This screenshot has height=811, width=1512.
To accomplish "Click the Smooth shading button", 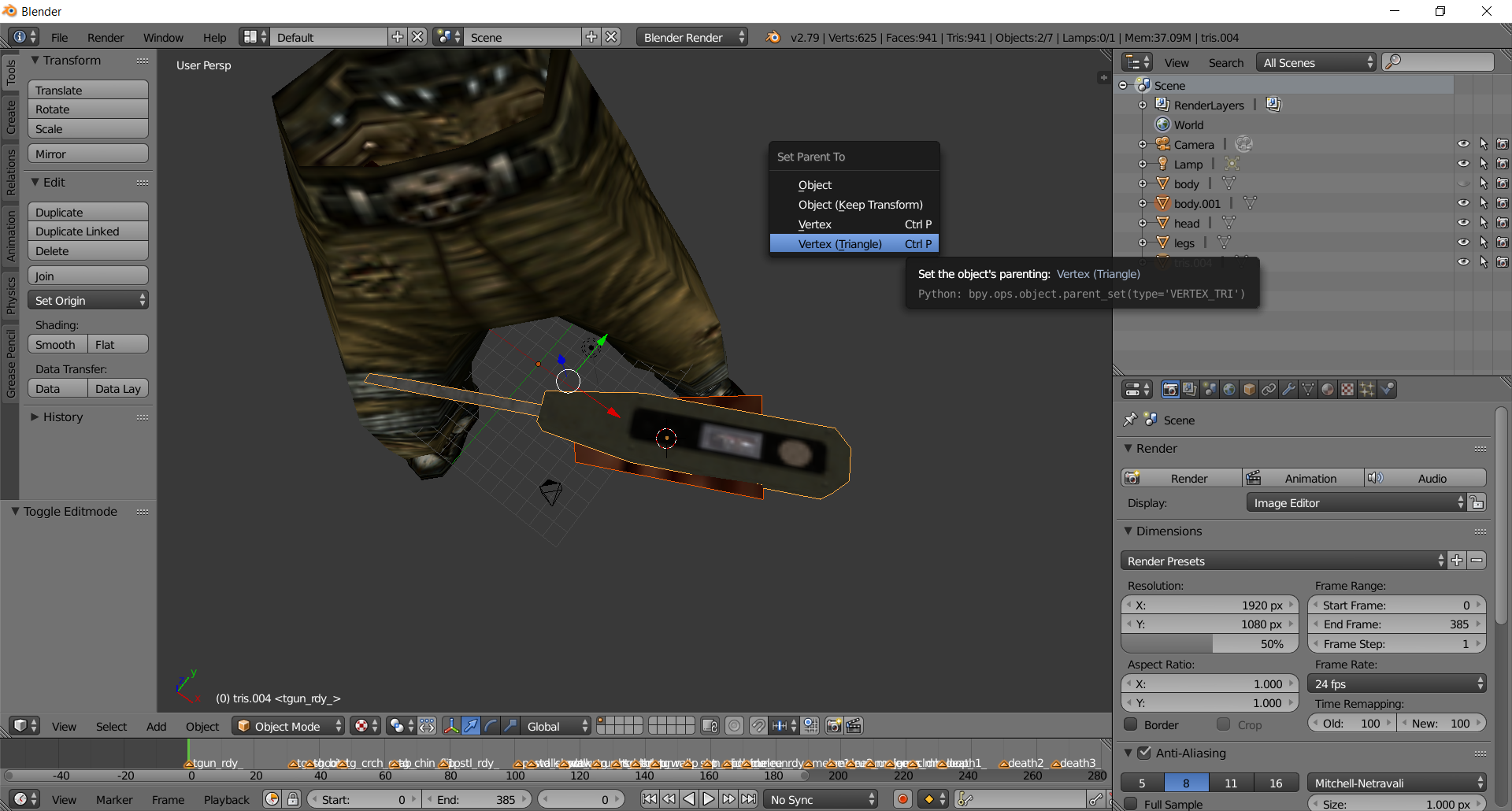I will pos(57,344).
